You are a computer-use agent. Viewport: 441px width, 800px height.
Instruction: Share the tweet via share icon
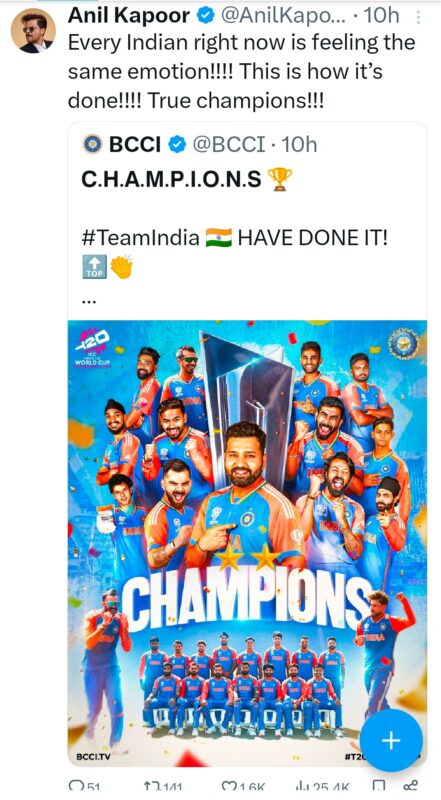(411, 789)
